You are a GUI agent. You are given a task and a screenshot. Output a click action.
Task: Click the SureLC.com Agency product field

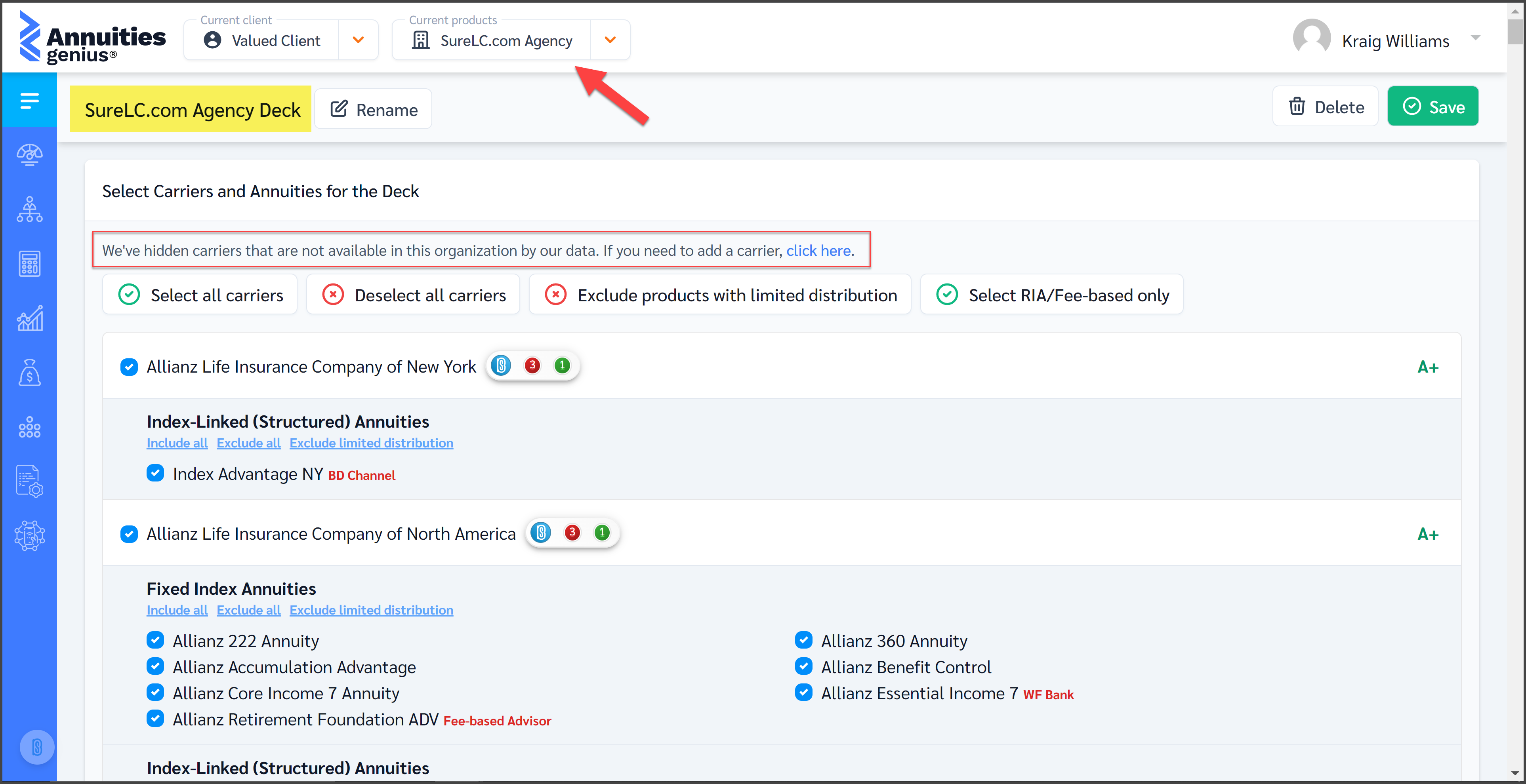click(492, 40)
